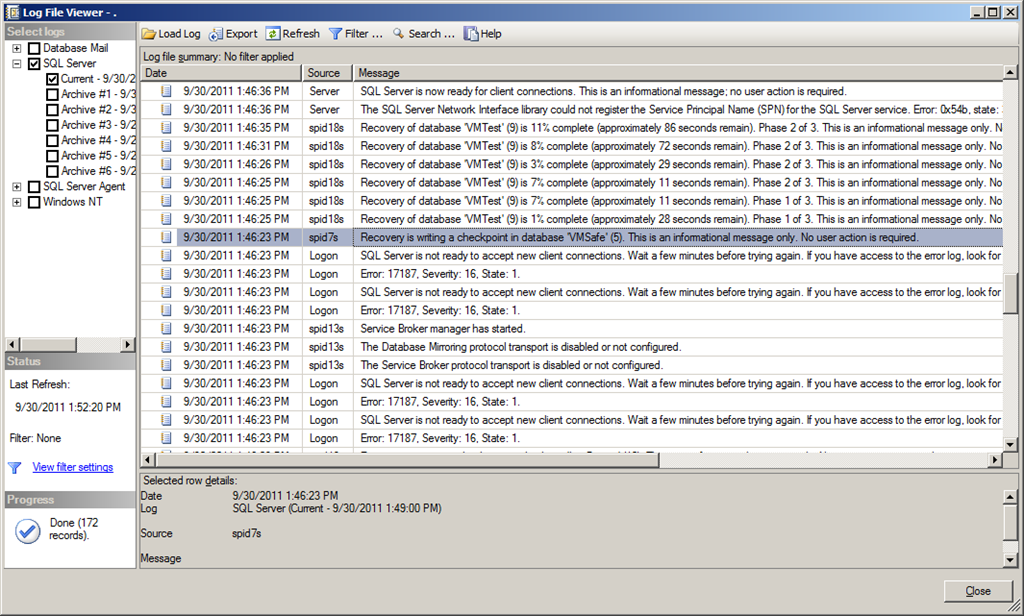Viewport: 1024px width, 616px height.
Task: Click the Done progress checkmark icon
Action: click(27, 531)
